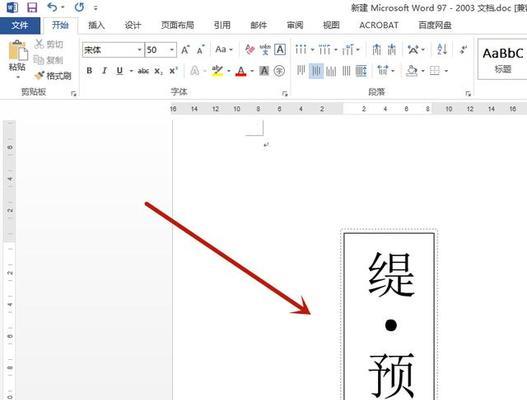Screen dimensions: 527x400
Task: Open the Aa change case dropdown
Action: point(224,50)
